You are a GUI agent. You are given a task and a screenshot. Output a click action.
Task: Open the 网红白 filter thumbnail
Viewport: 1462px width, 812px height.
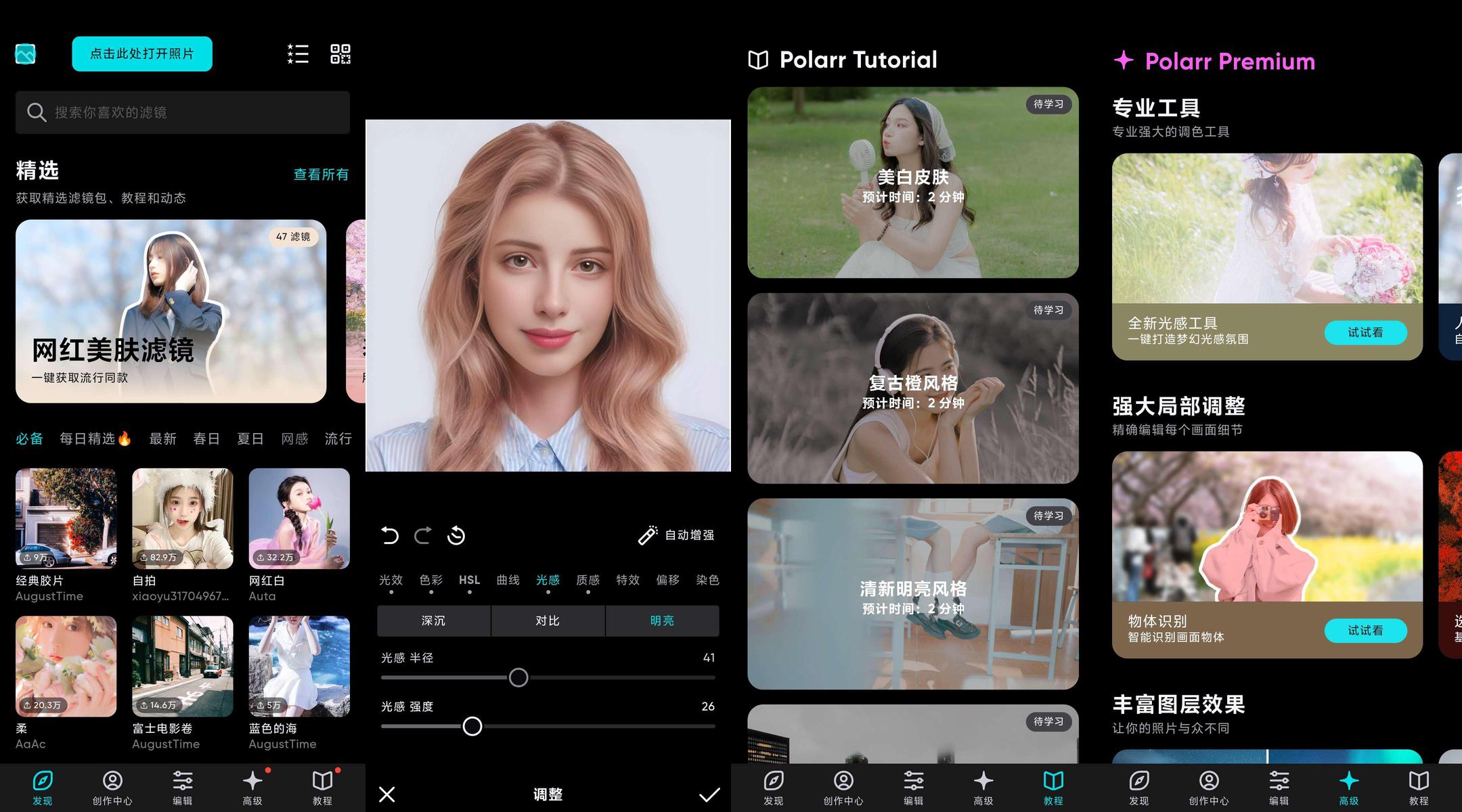[299, 518]
